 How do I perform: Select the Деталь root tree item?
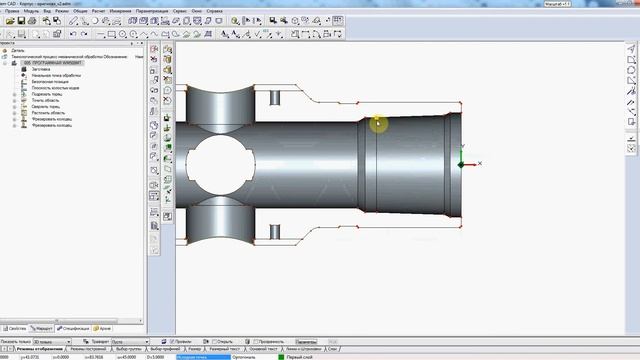(x=18, y=51)
